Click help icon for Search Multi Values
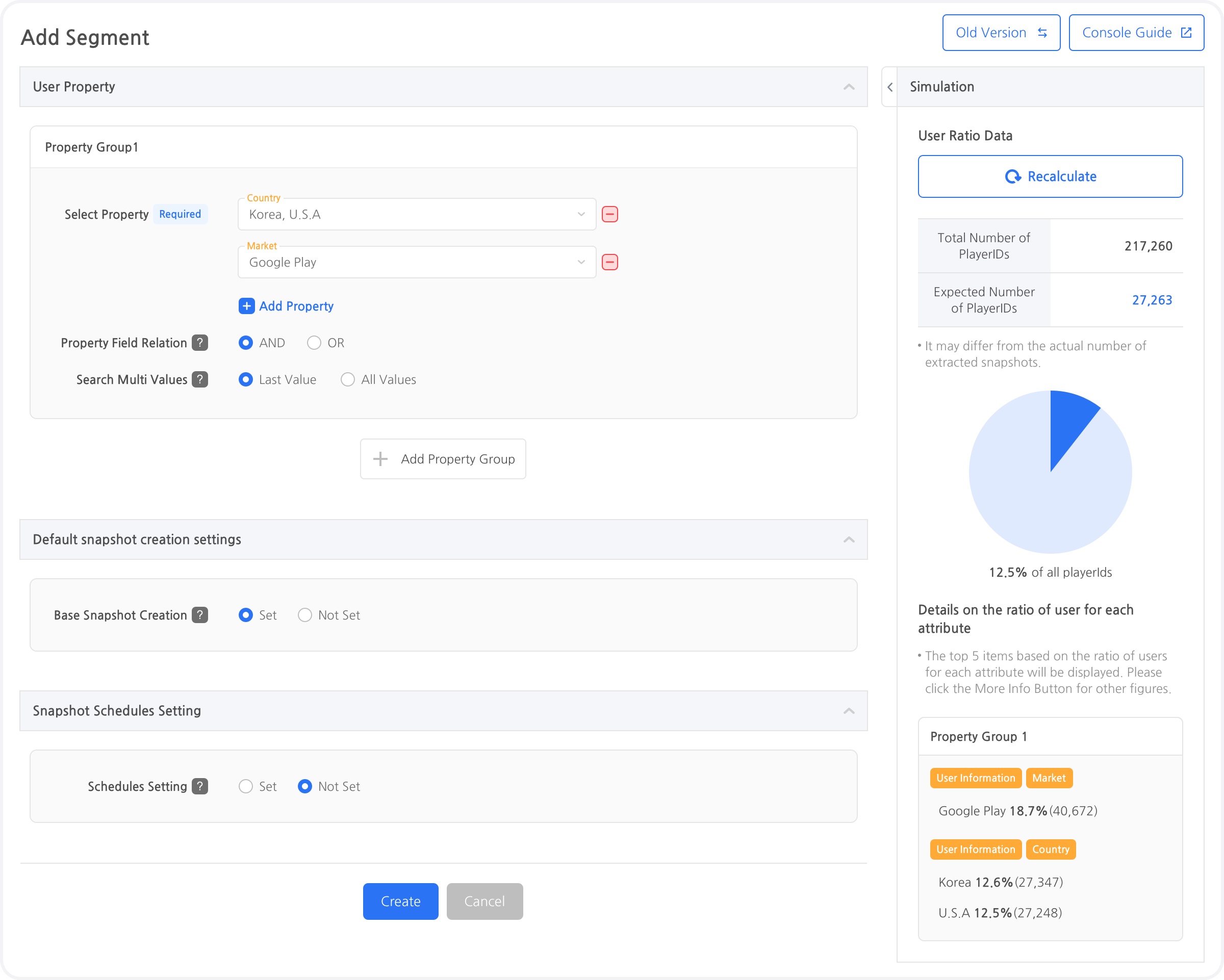1224x980 pixels. click(200, 380)
